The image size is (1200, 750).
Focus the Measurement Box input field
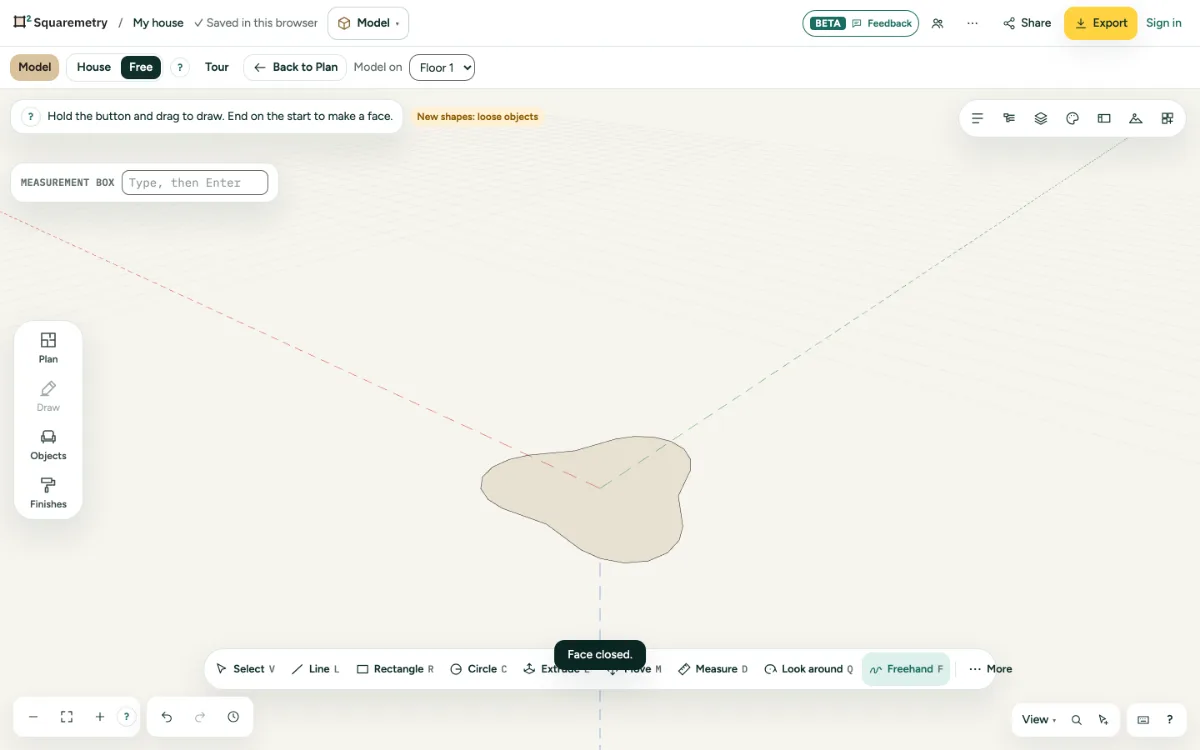(195, 183)
